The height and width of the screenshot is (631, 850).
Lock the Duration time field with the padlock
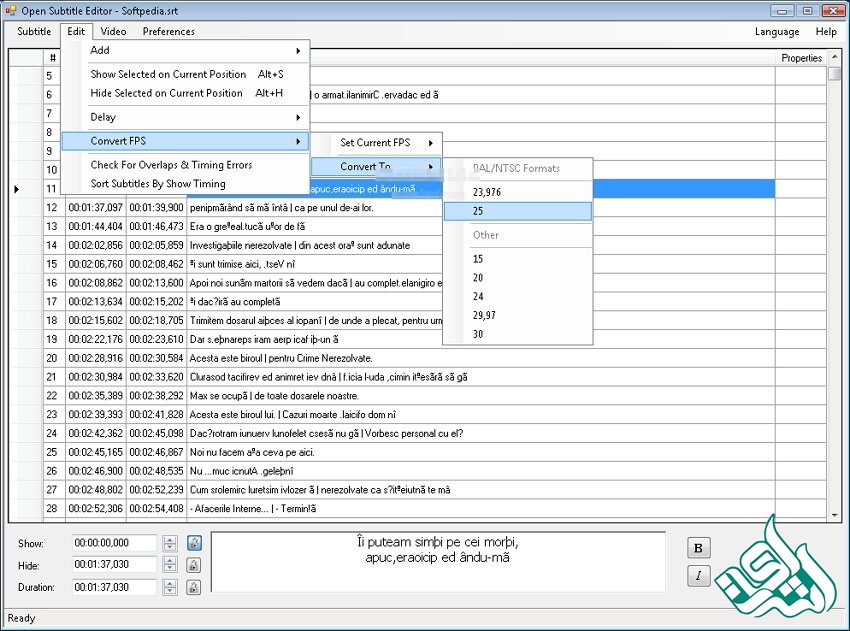(193, 586)
